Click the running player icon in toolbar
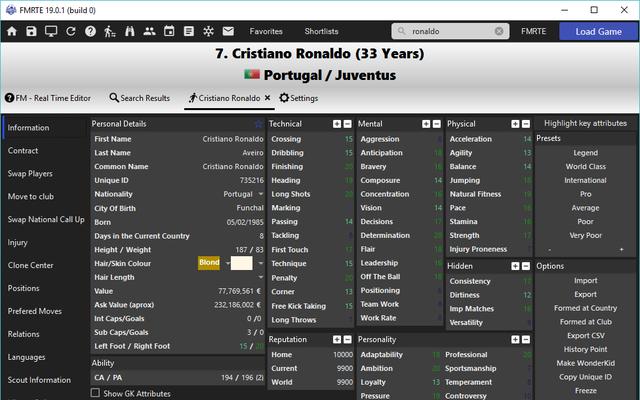The image size is (640, 400). (x=110, y=31)
